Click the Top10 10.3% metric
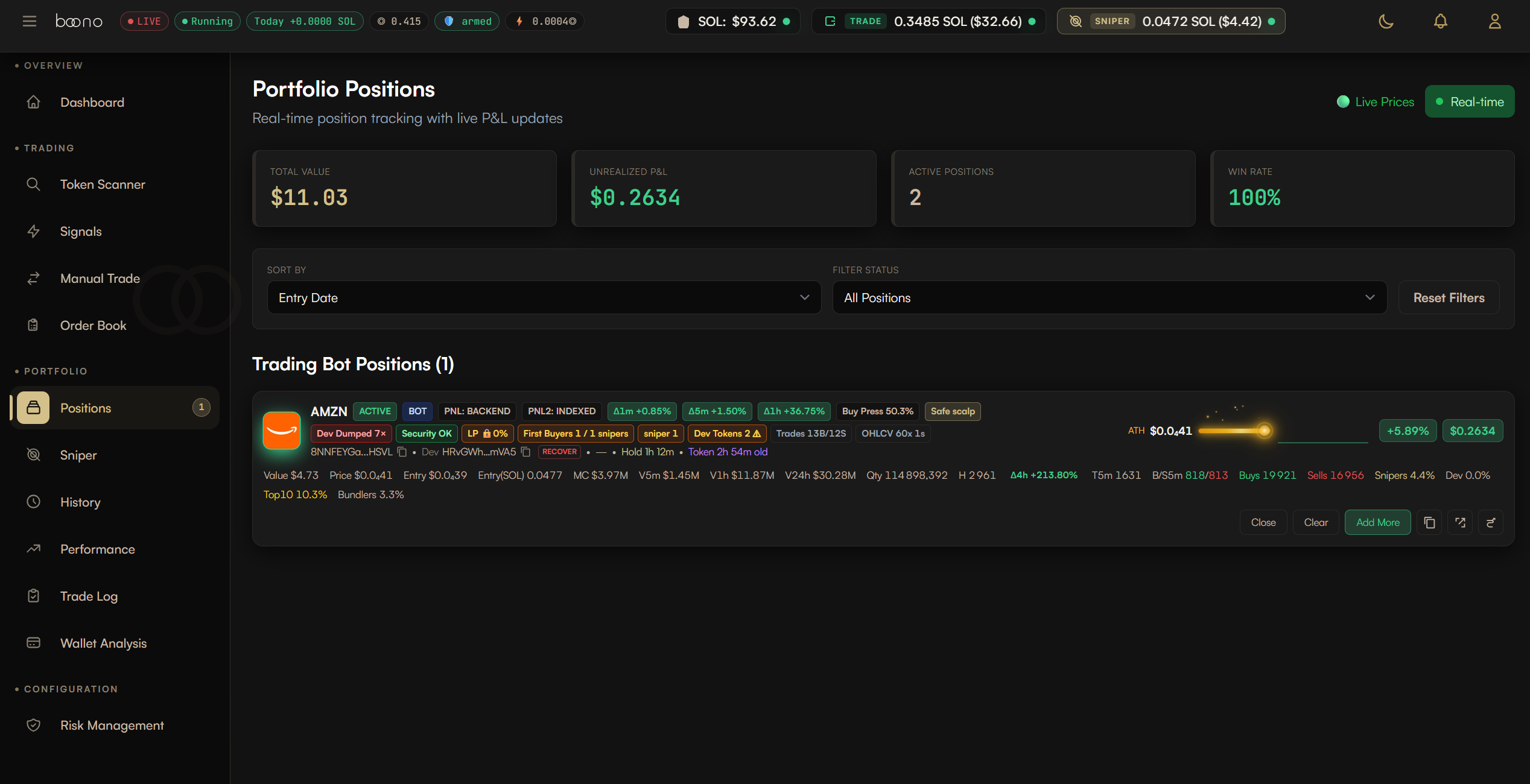The height and width of the screenshot is (784, 1530). (x=295, y=495)
